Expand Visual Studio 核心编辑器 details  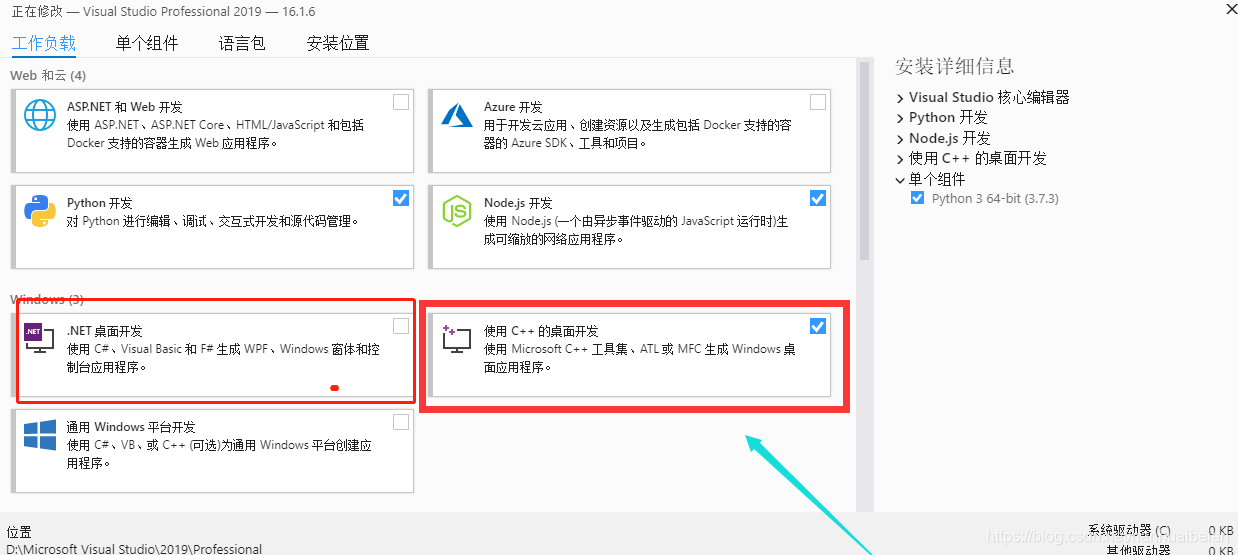click(x=900, y=98)
